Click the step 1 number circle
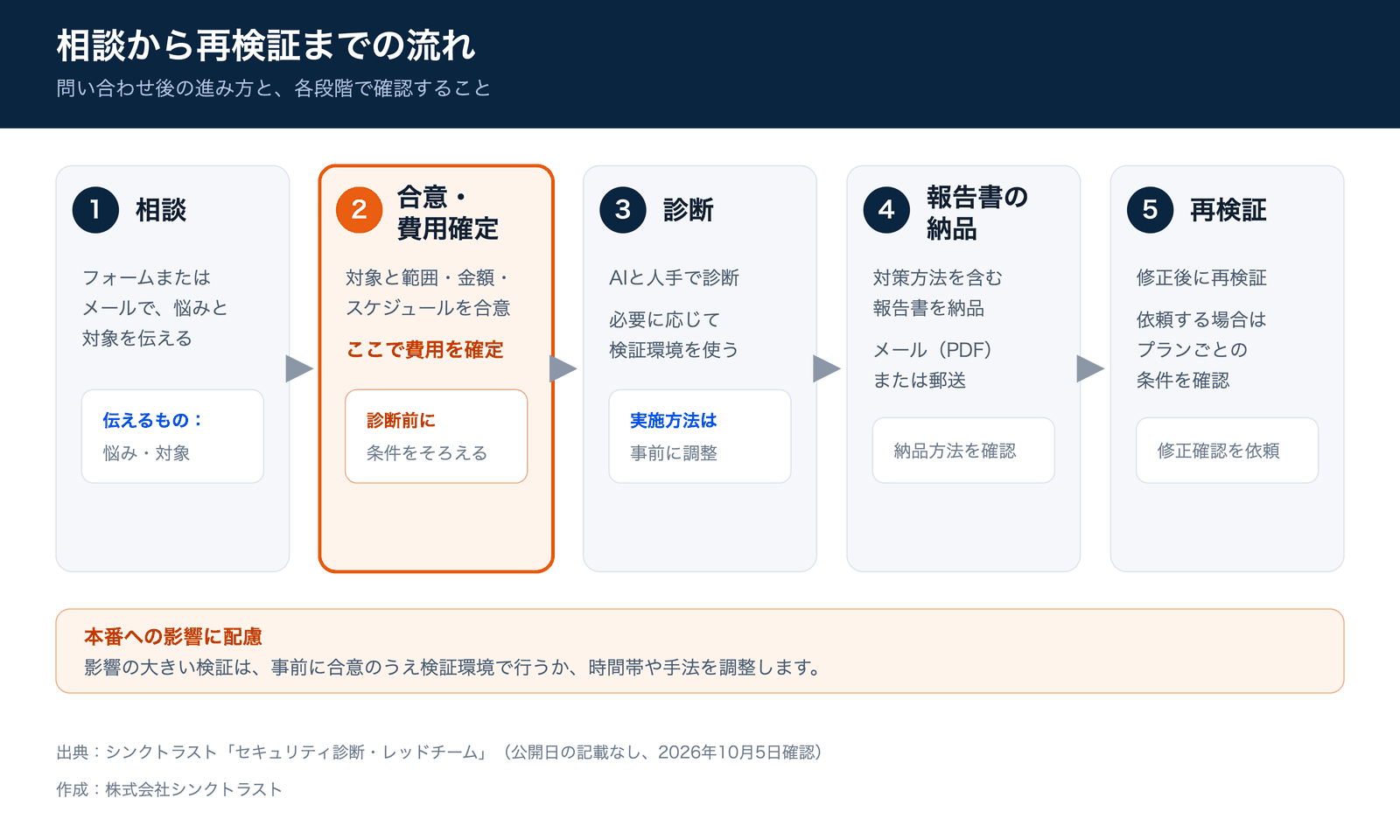Image resolution: width=1400 pixels, height=840 pixels. tap(95, 210)
